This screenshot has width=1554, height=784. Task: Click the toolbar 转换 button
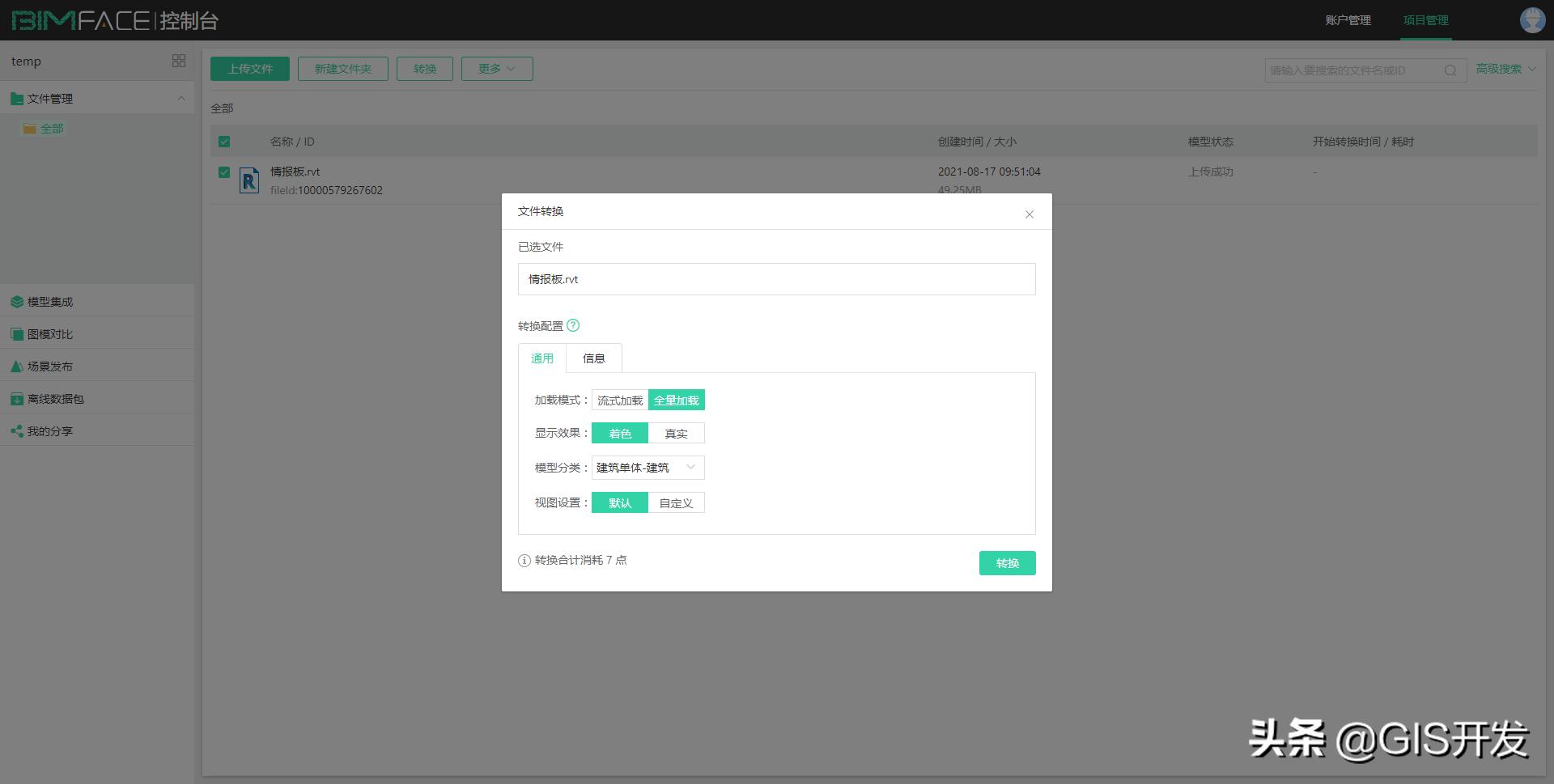tap(425, 69)
